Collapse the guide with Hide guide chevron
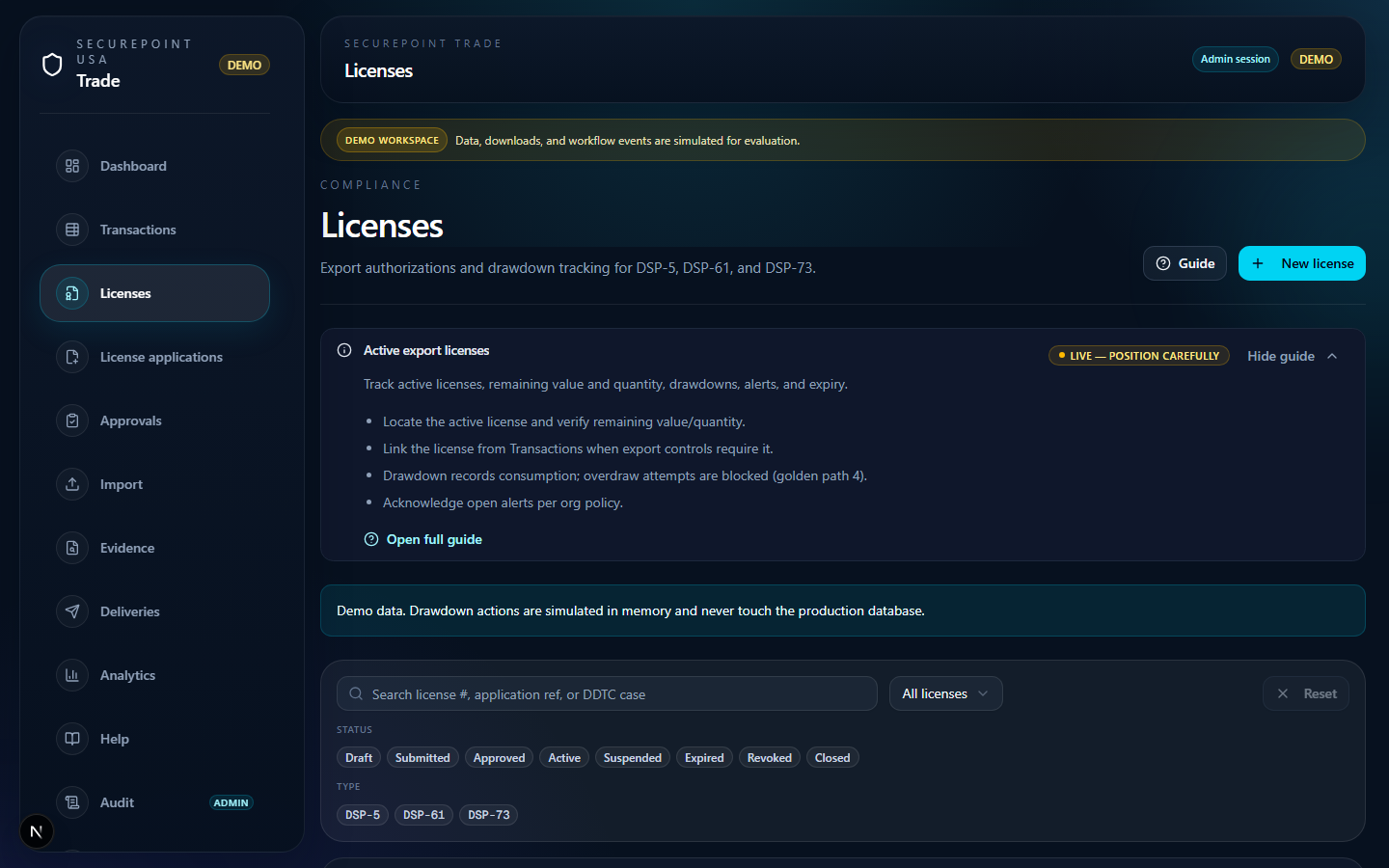The width and height of the screenshot is (1389, 868). (x=1332, y=356)
